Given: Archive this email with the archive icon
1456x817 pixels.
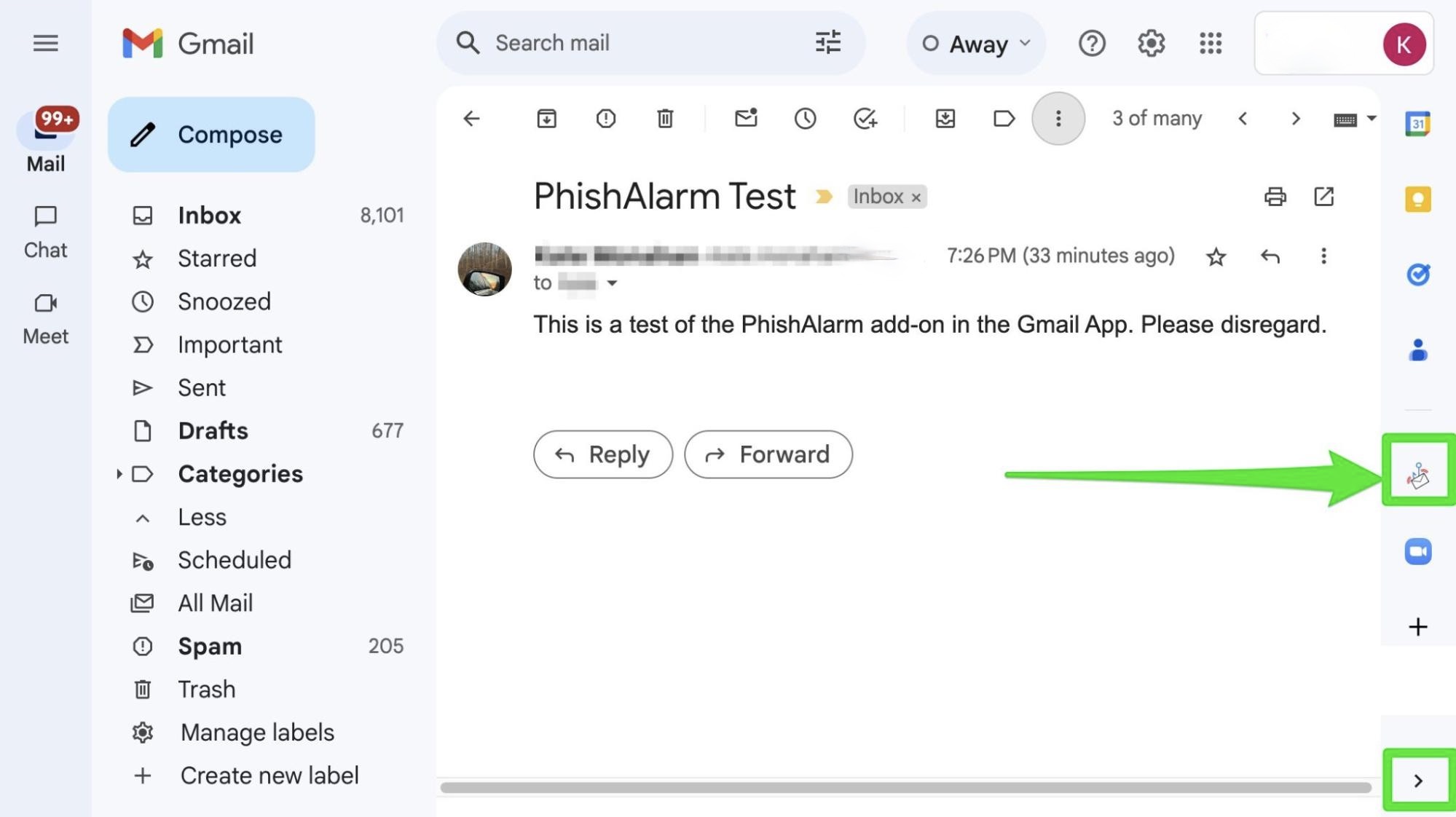Looking at the screenshot, I should click(x=546, y=118).
